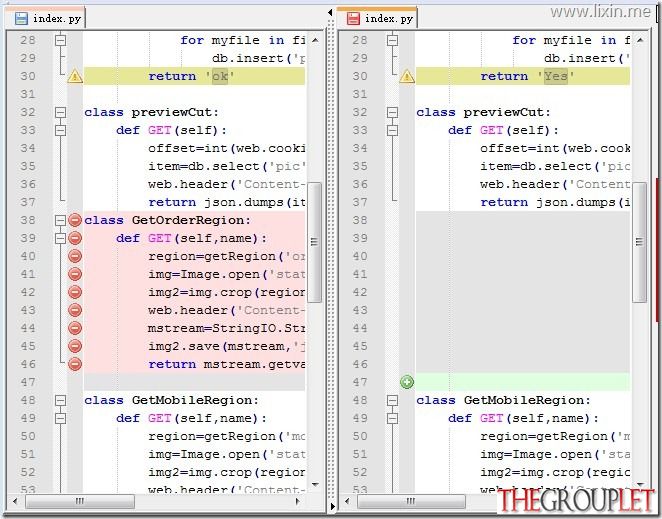Collapse GetMobileRegion class in left pane
The width and height of the screenshot is (662, 519).
coord(61,400)
